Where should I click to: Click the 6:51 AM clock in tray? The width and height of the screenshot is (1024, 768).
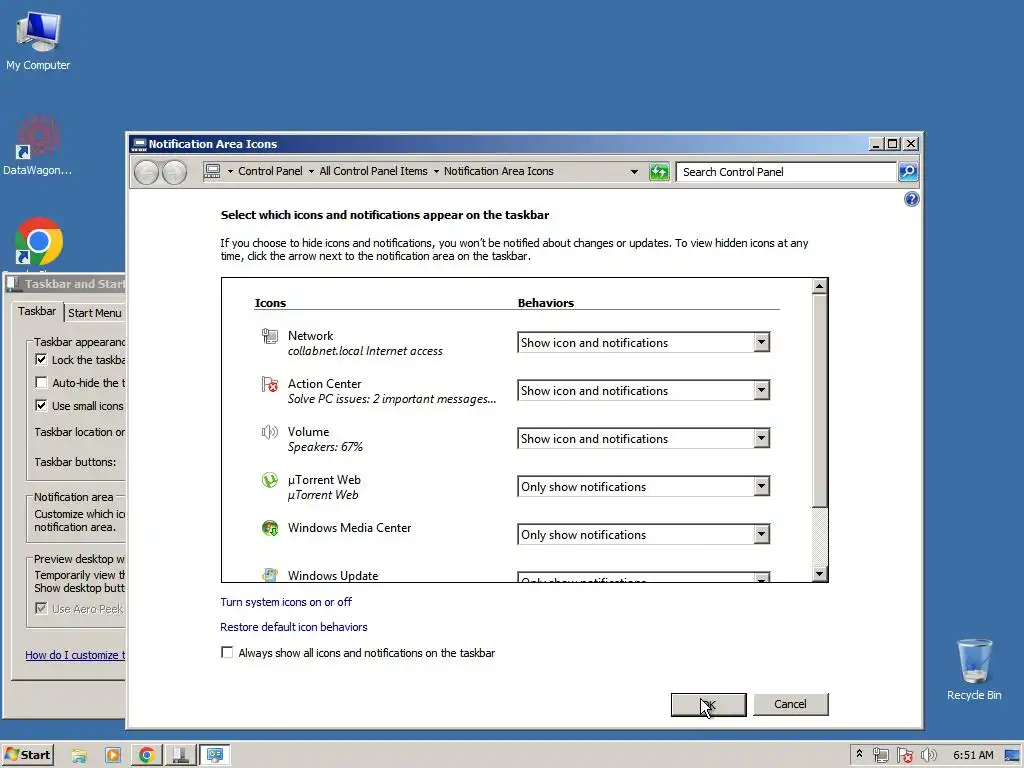click(973, 756)
